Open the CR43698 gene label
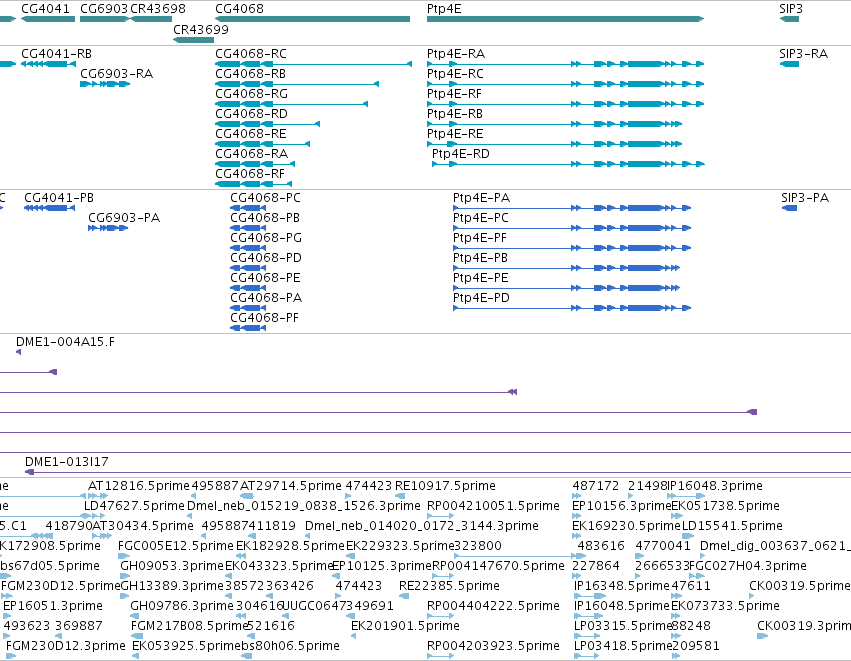The width and height of the screenshot is (851, 661). pos(158,9)
